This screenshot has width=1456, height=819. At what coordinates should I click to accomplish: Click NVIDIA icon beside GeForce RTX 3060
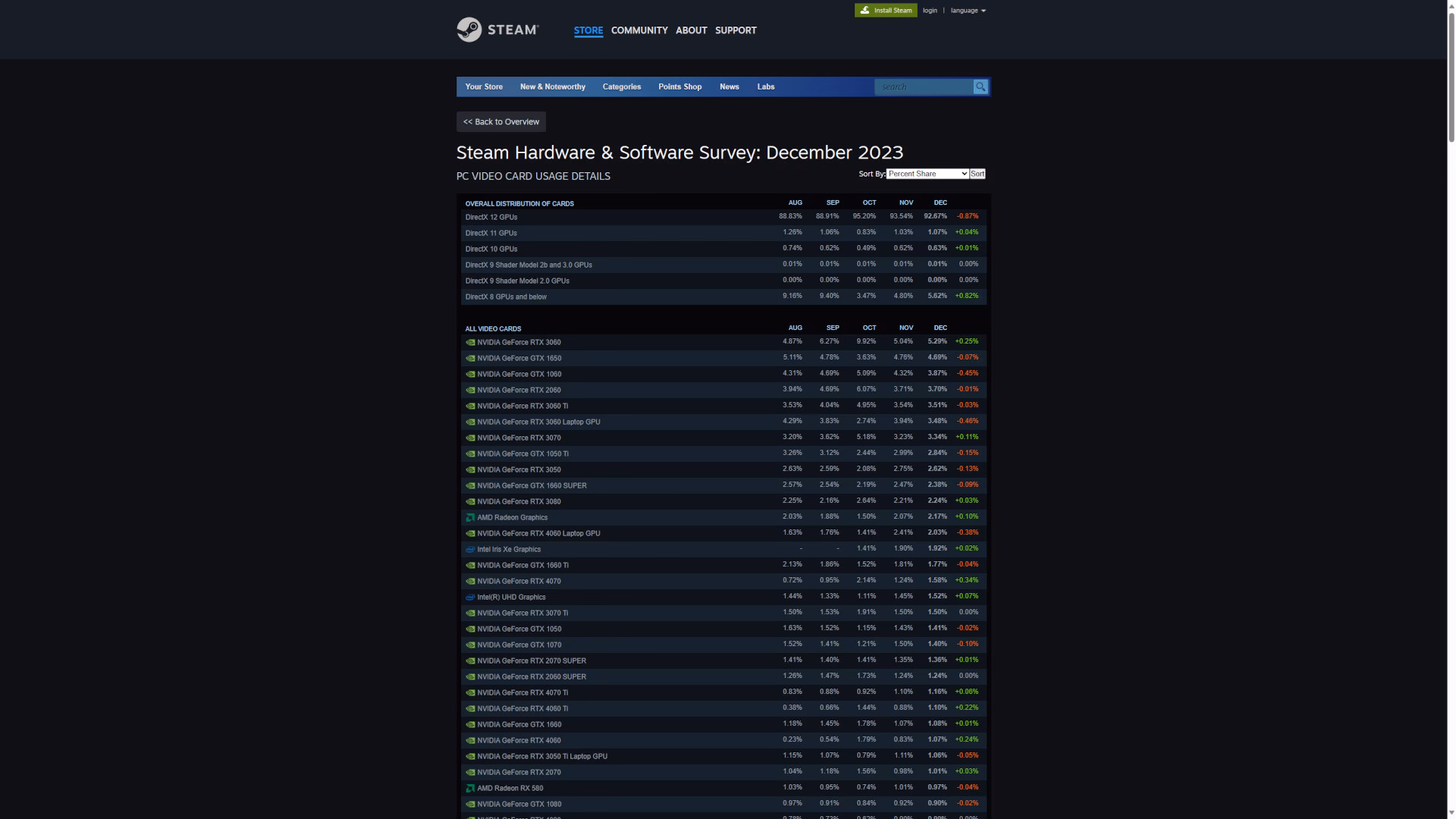click(x=470, y=342)
